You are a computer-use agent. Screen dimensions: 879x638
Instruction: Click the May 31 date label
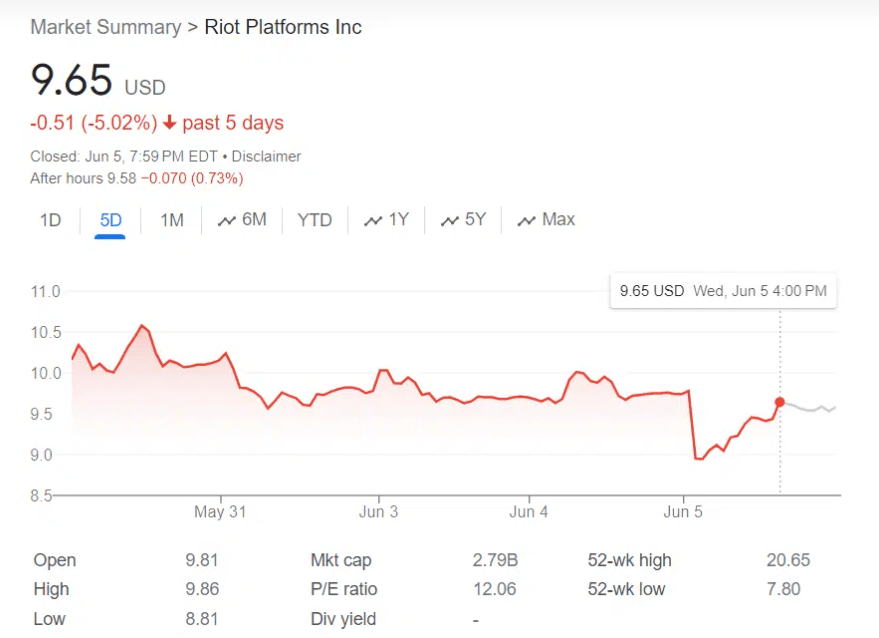(x=220, y=512)
